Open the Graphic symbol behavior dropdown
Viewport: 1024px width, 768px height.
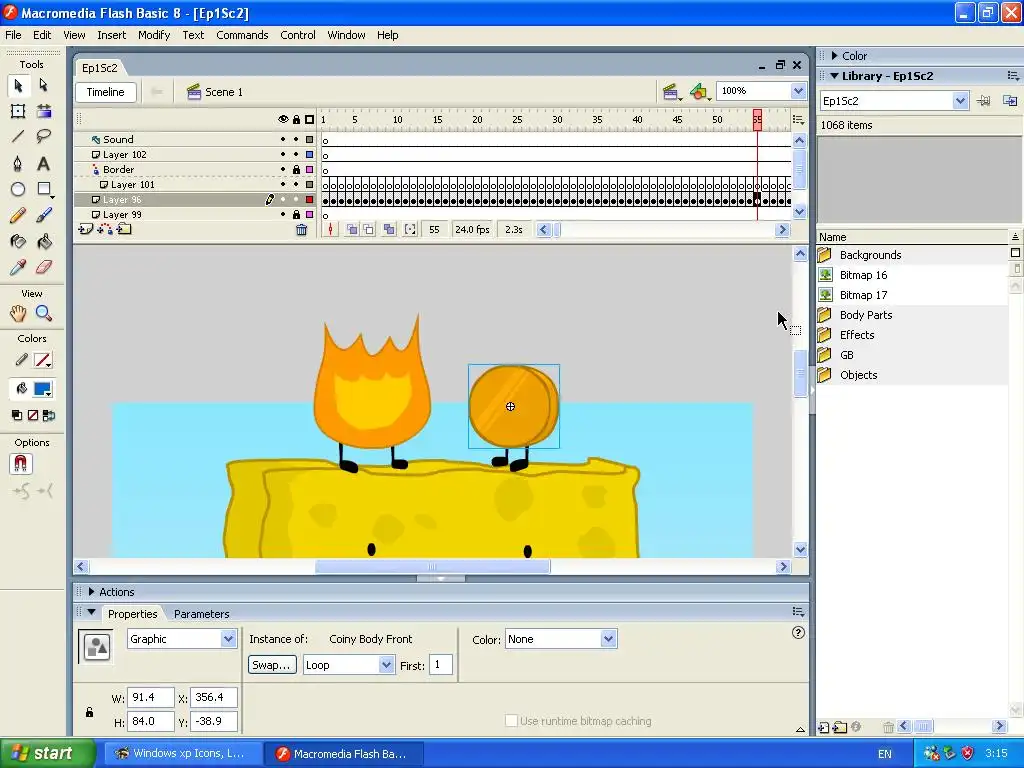[228, 639]
